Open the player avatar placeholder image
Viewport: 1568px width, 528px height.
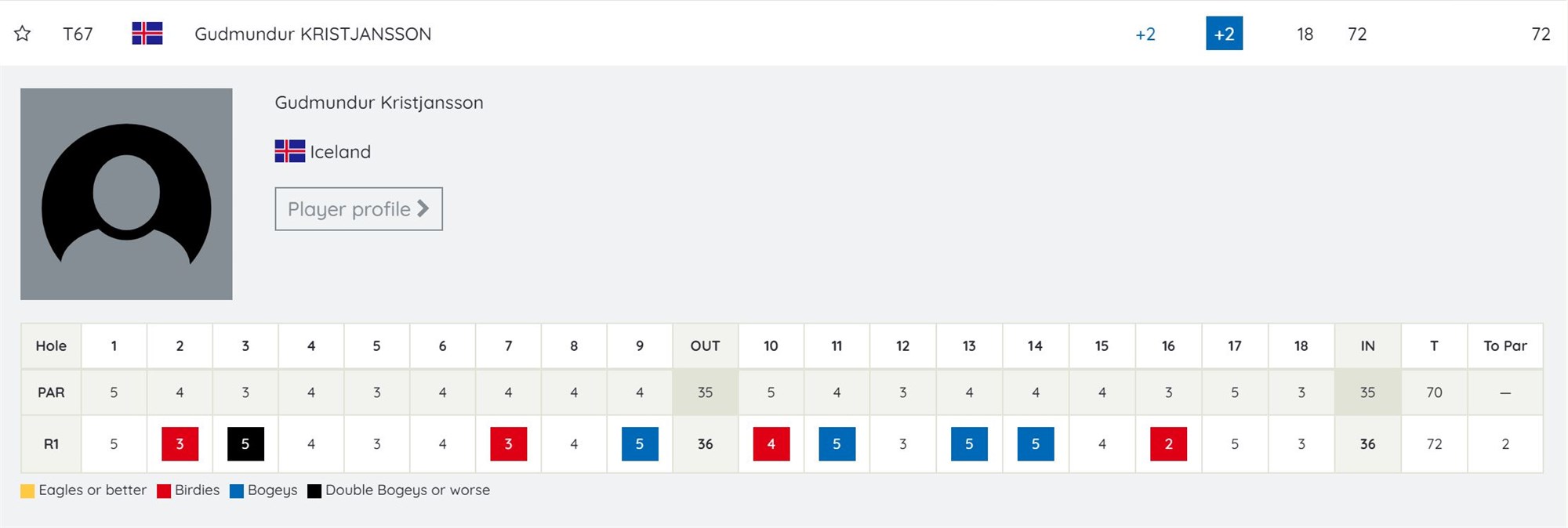point(126,193)
